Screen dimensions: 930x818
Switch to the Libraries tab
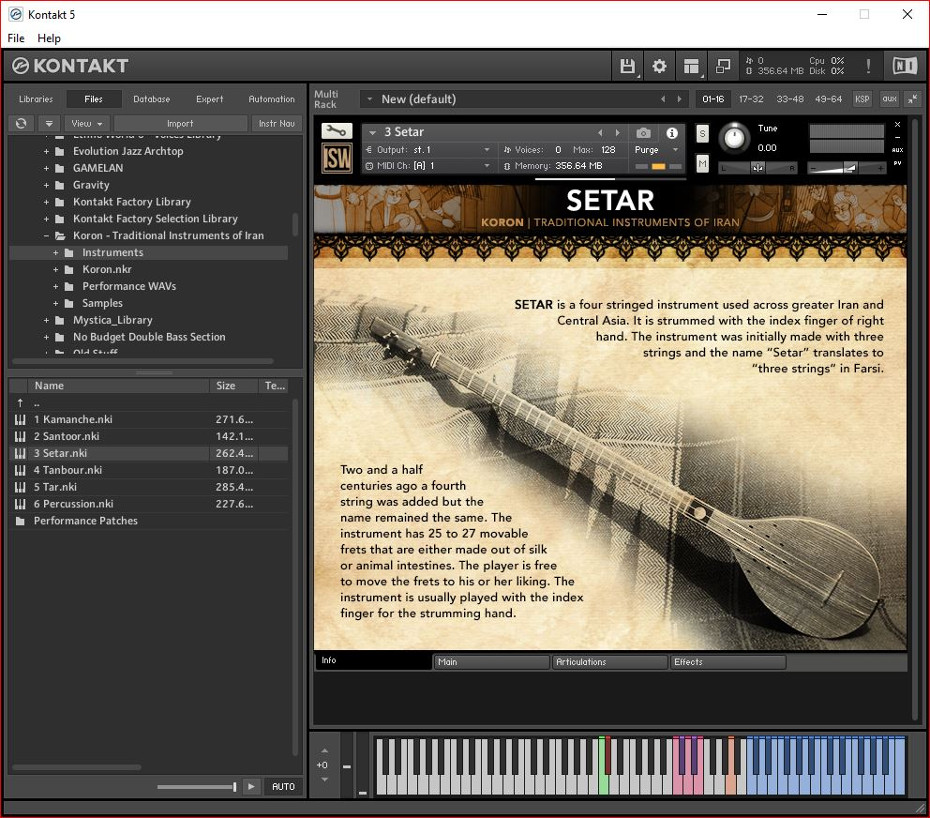click(36, 99)
